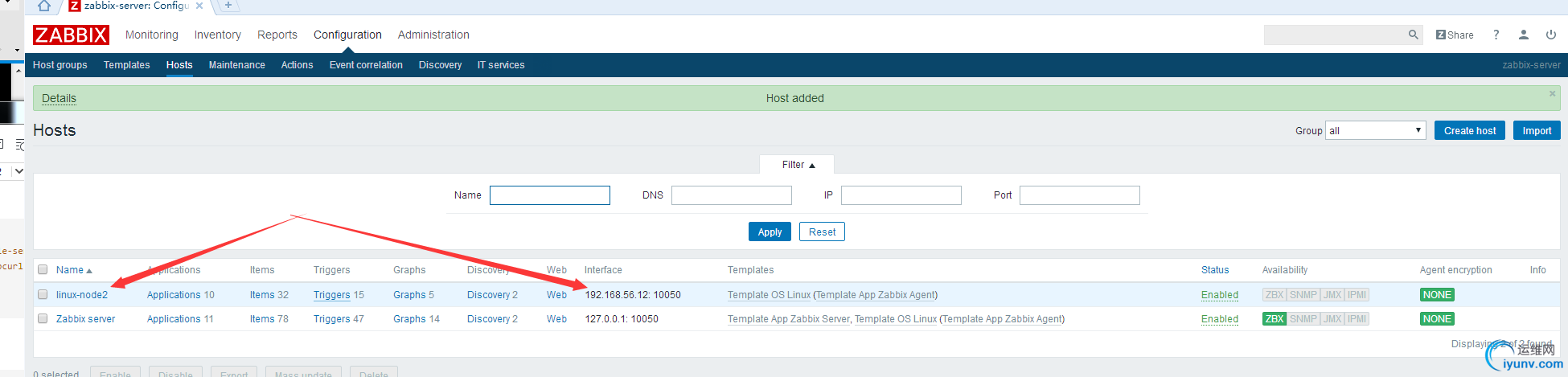Focus the DNS filter field
The height and width of the screenshot is (377, 1568).
(x=732, y=195)
